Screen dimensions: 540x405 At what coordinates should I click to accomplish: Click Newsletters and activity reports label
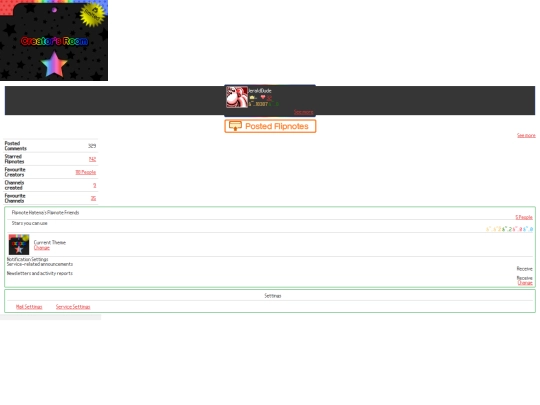[40, 273]
